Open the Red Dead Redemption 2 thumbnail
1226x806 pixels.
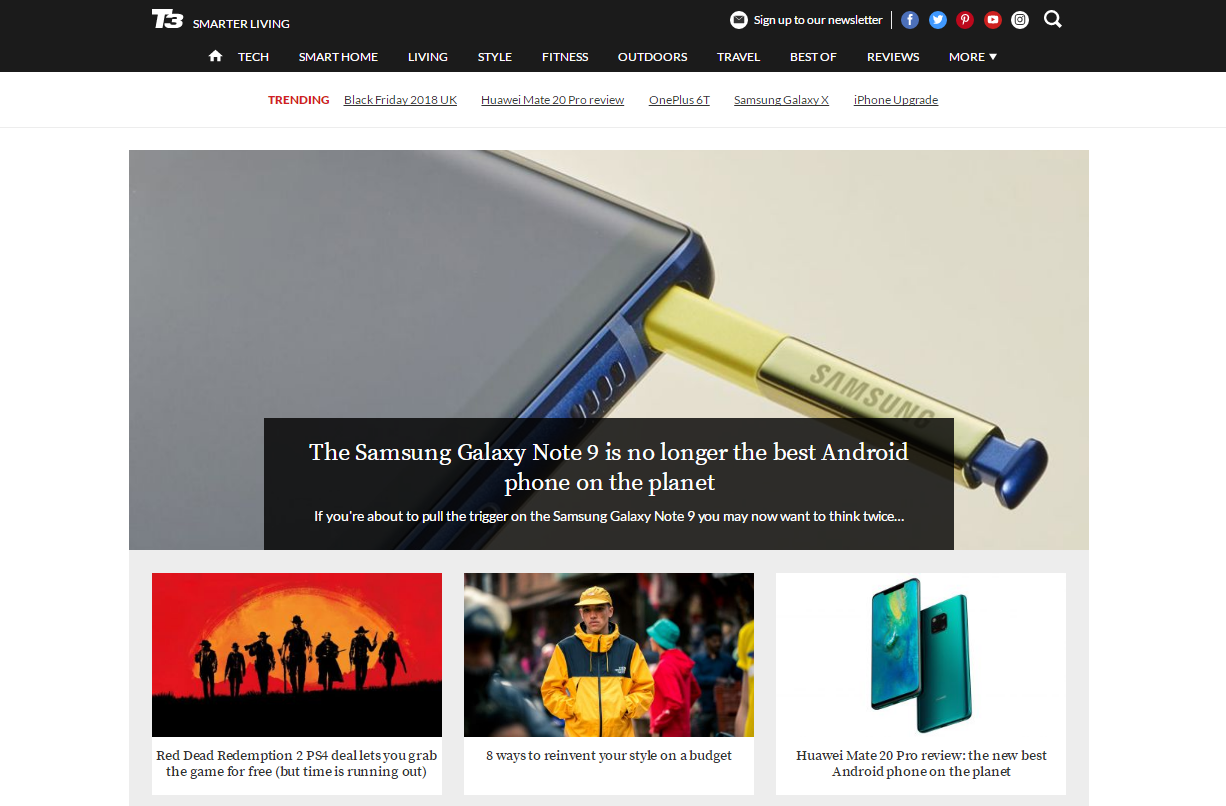click(297, 655)
